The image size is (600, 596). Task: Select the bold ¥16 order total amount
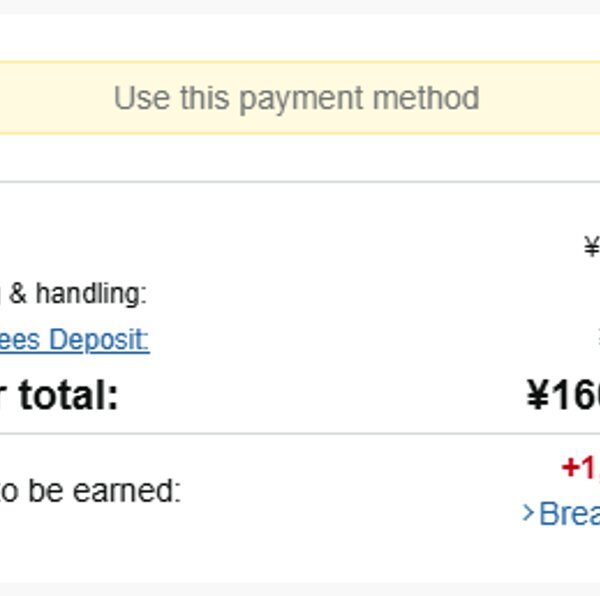[x=563, y=396]
